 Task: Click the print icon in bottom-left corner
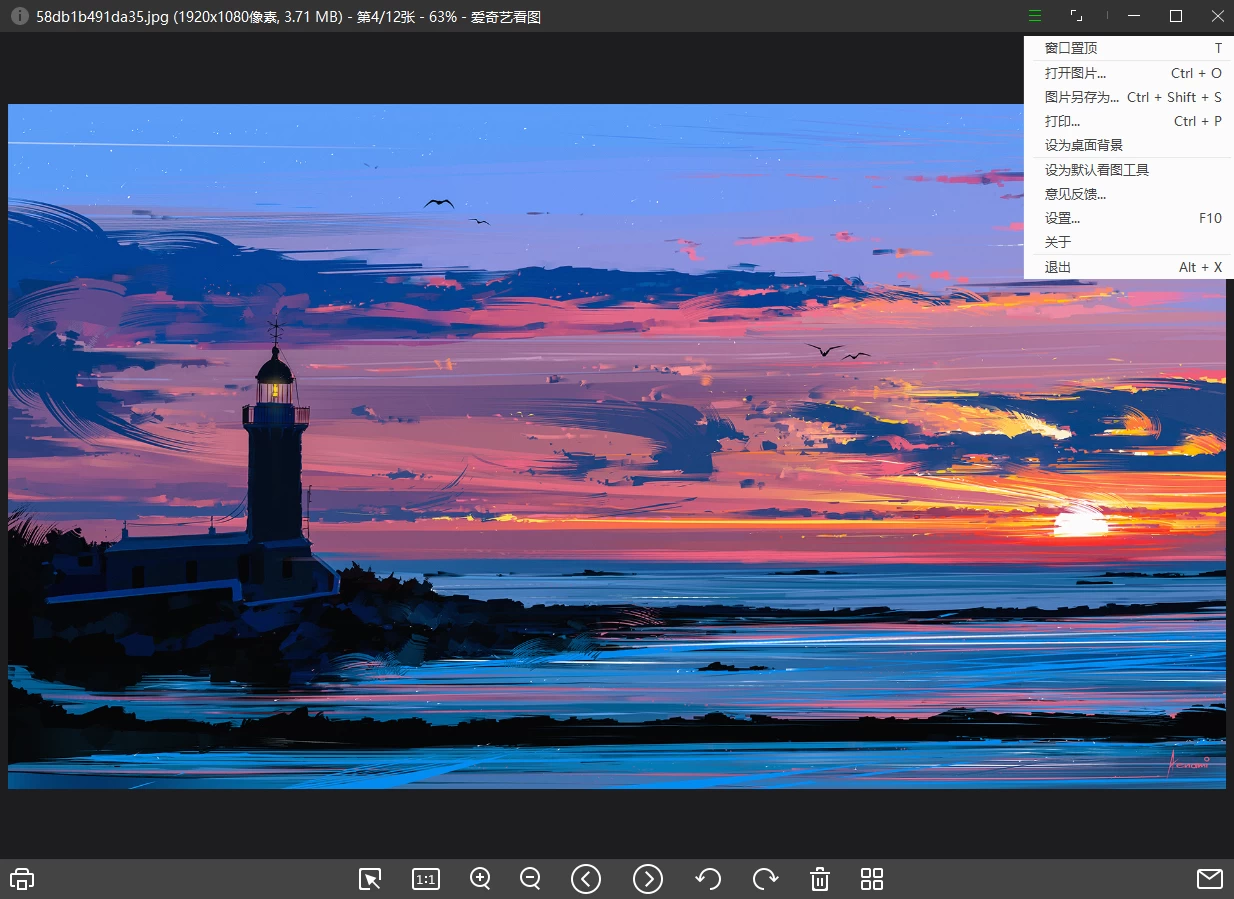[21, 879]
